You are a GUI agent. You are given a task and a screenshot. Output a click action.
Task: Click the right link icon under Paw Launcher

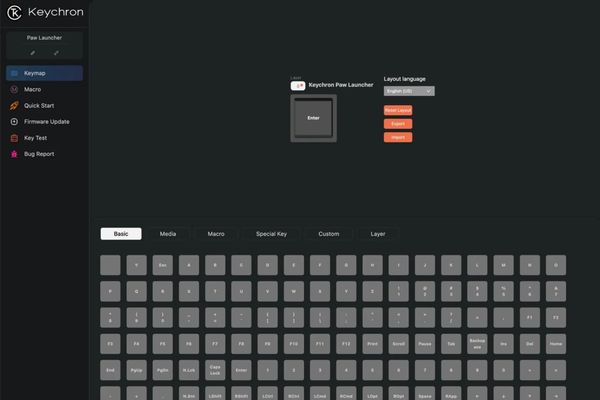(56, 52)
